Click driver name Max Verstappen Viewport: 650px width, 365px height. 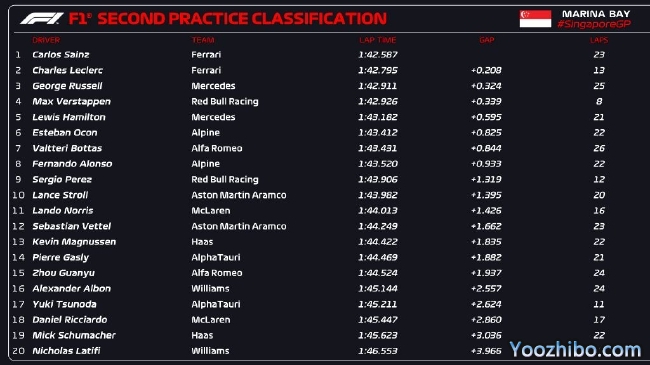click(71, 102)
